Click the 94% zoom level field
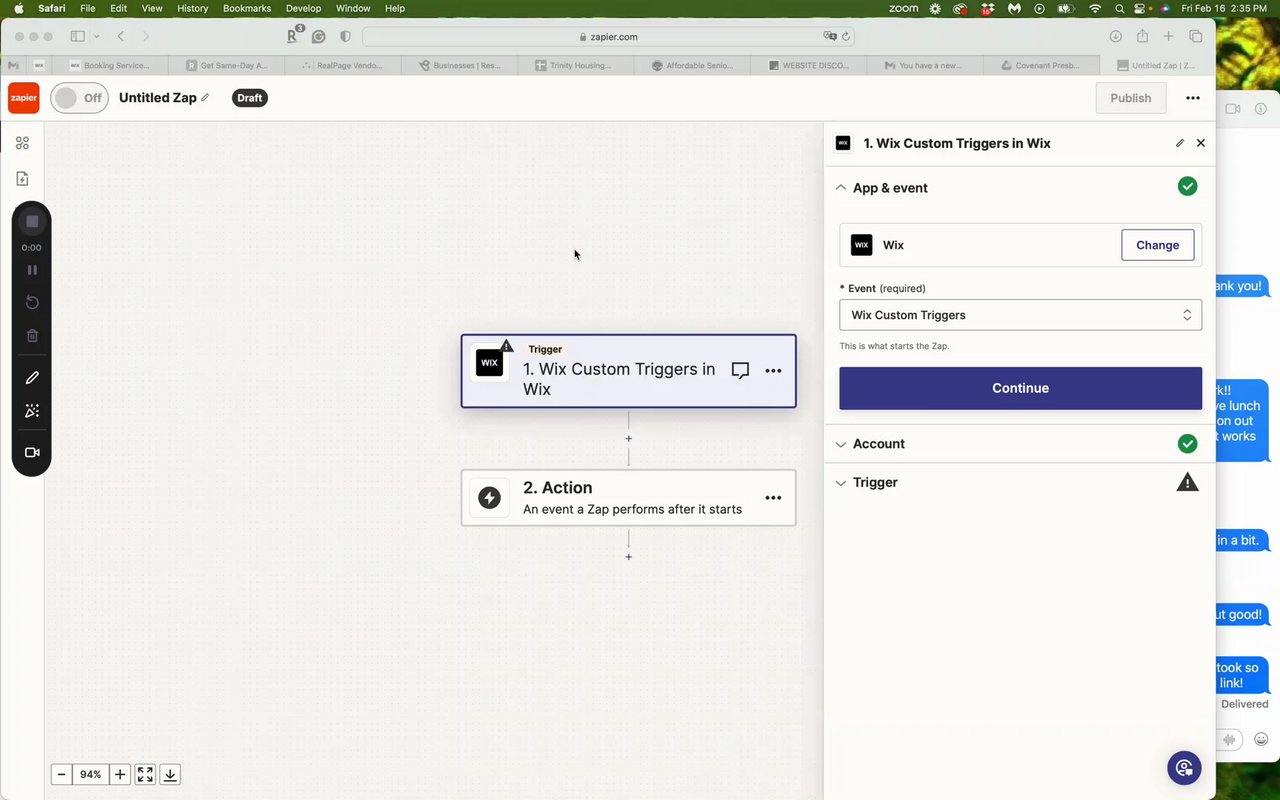The height and width of the screenshot is (800, 1280). (x=91, y=774)
